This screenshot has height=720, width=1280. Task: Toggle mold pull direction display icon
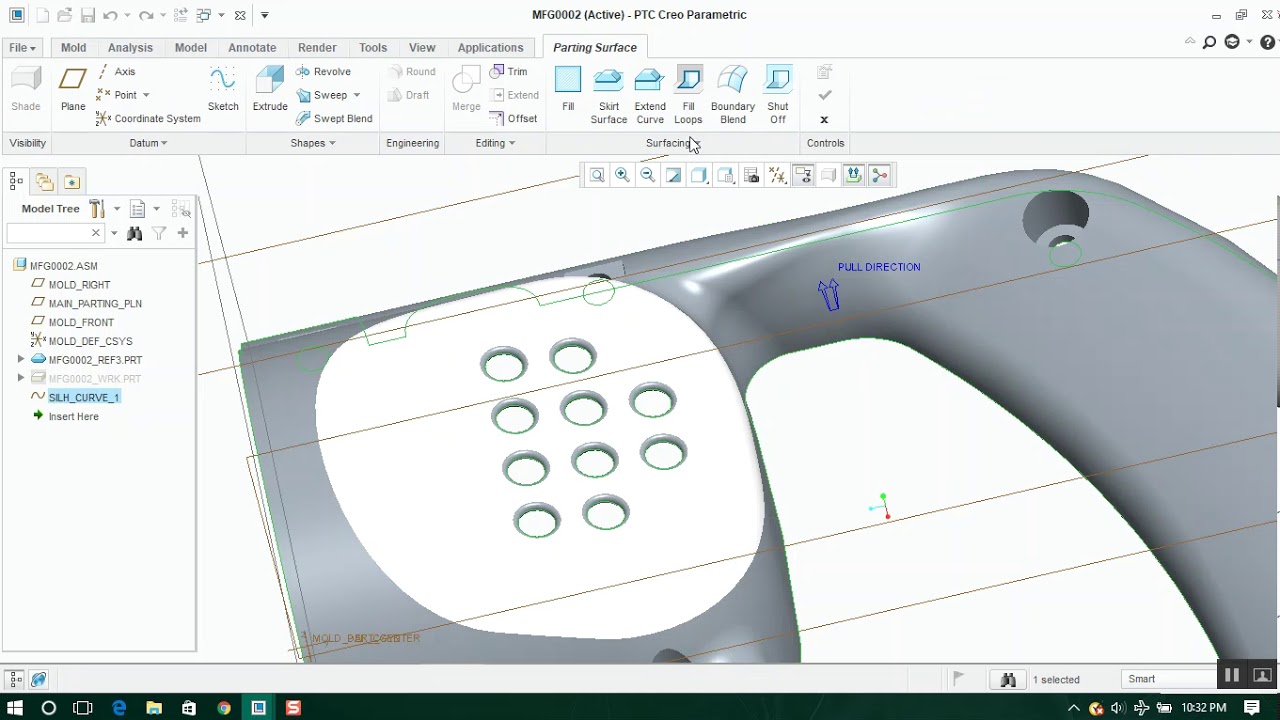(854, 175)
